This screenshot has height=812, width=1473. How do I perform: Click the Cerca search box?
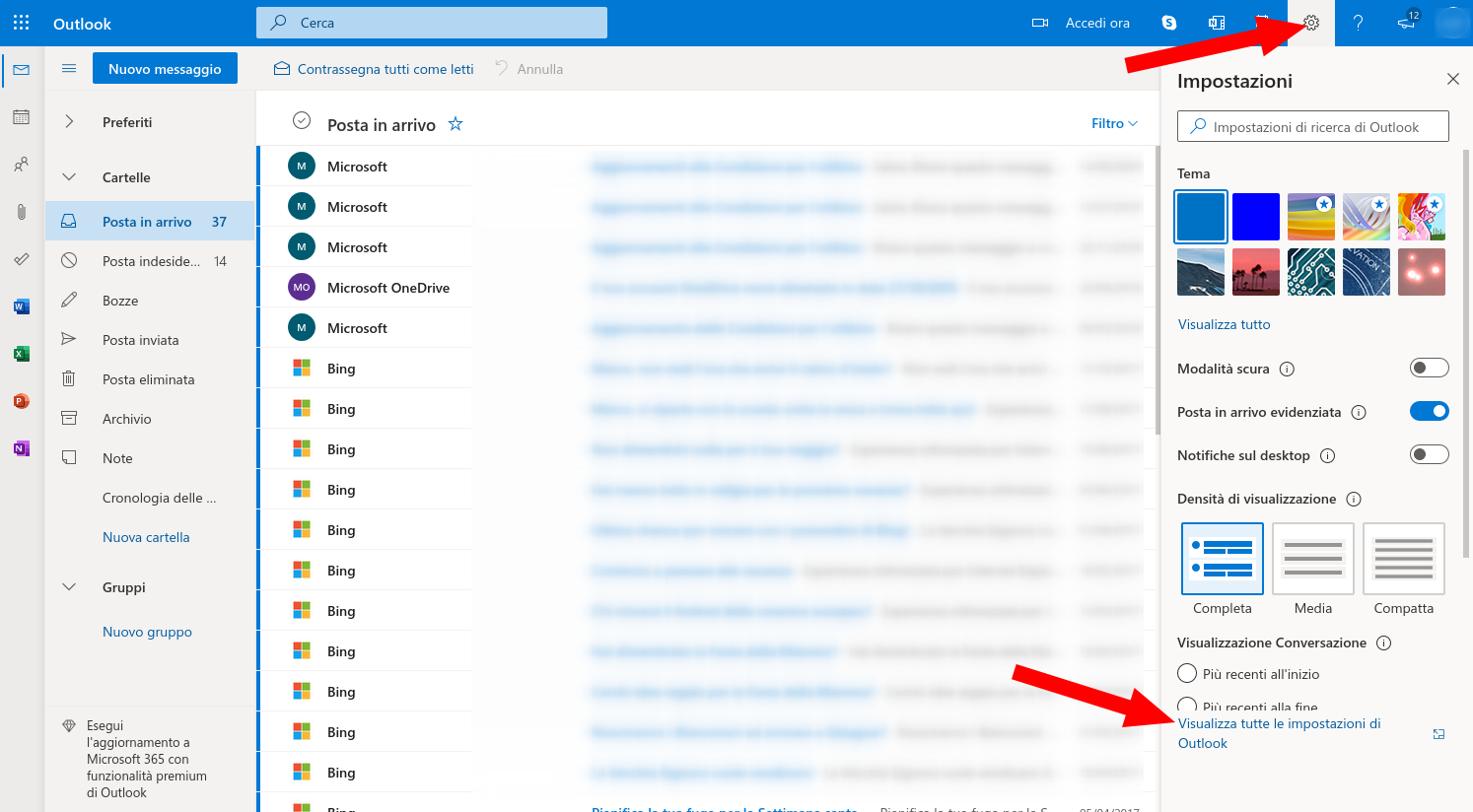(x=432, y=23)
